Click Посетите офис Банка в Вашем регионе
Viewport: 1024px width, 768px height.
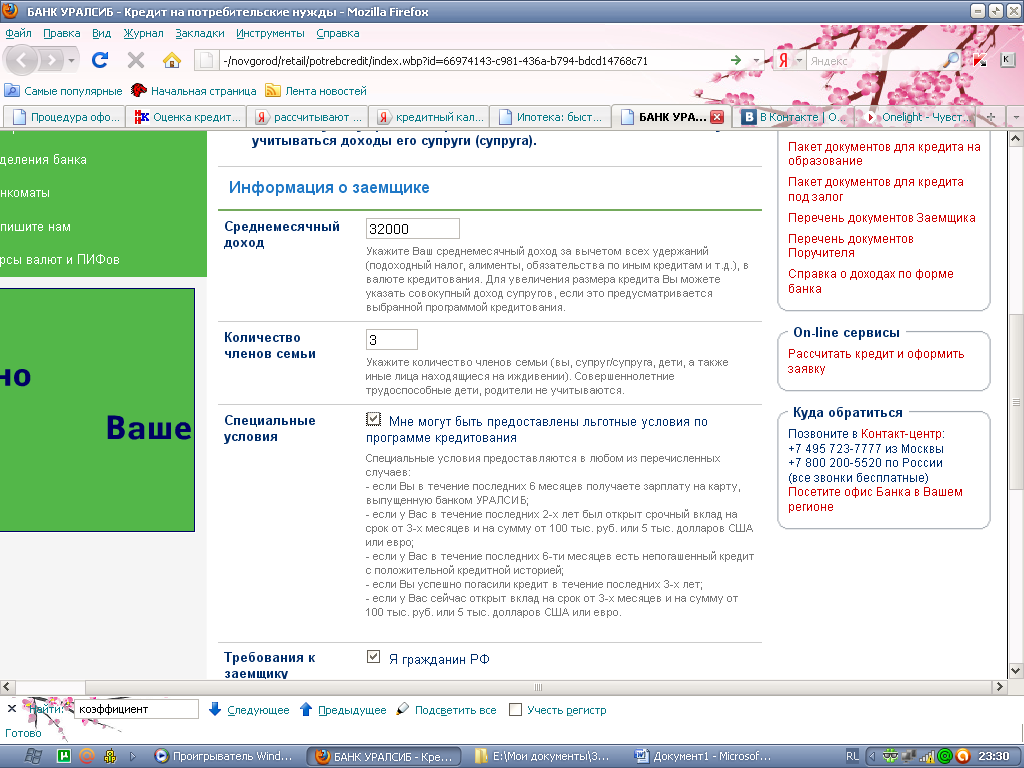coord(875,499)
